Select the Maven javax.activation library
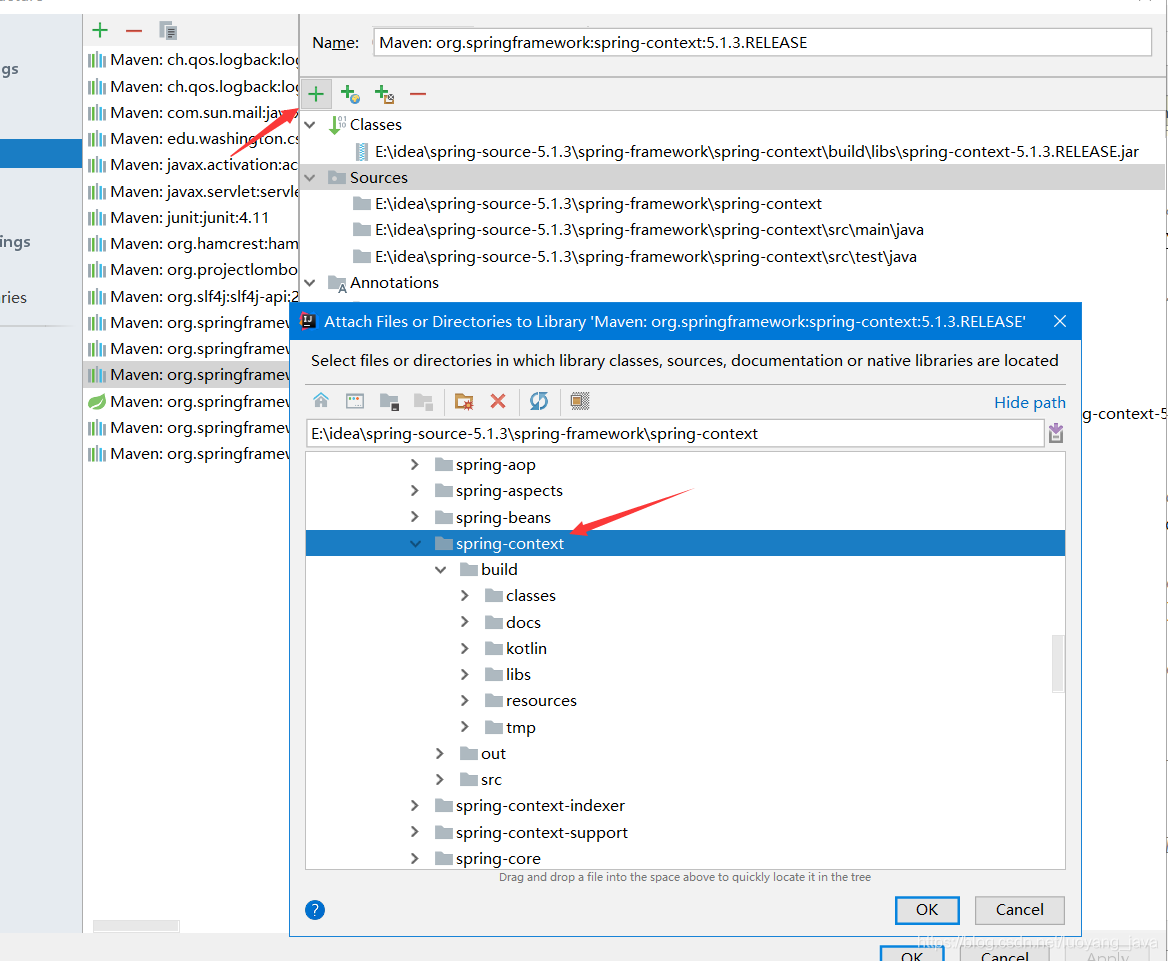The image size is (1168, 961). pyautogui.click(x=192, y=165)
